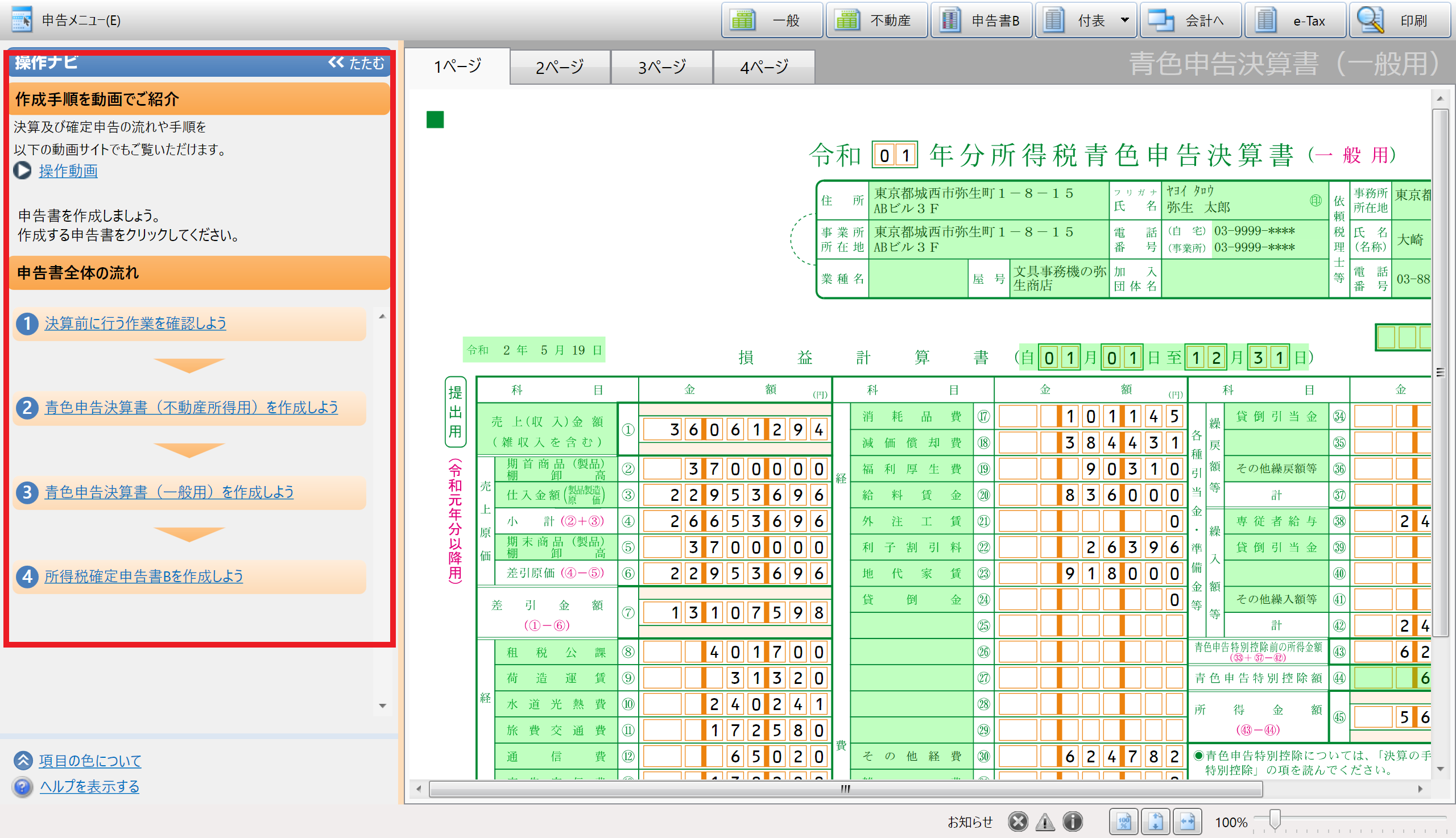Viewport: 1456px width, 838px height.
Task: Click the 項目の色について icon
Action: click(22, 760)
